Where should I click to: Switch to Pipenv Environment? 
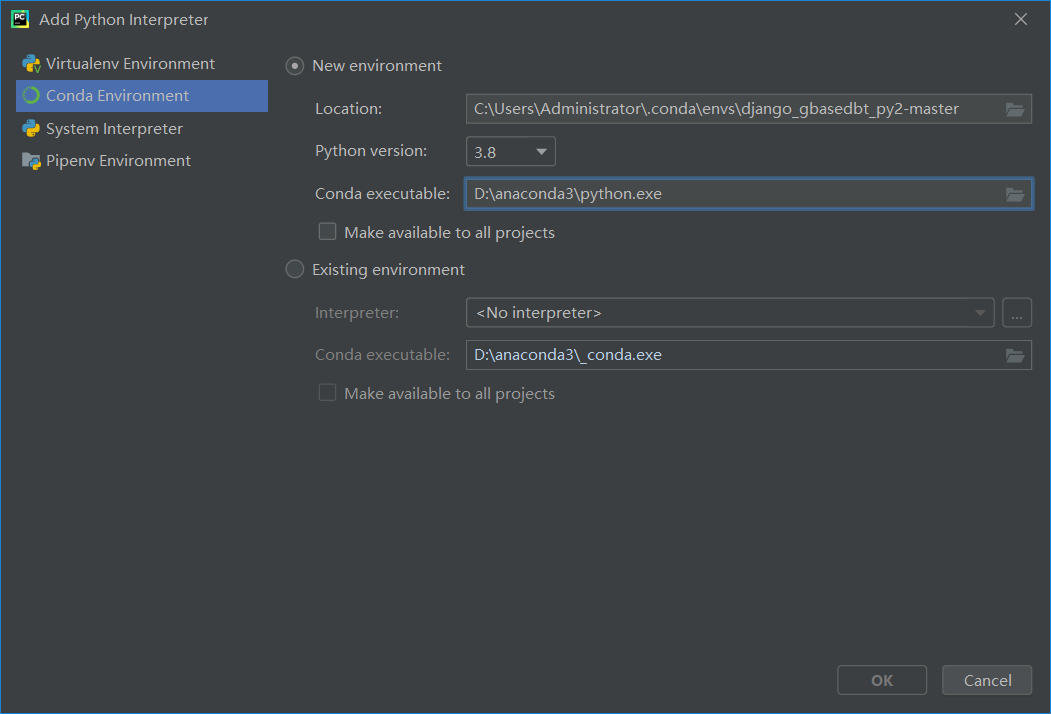pos(141,161)
